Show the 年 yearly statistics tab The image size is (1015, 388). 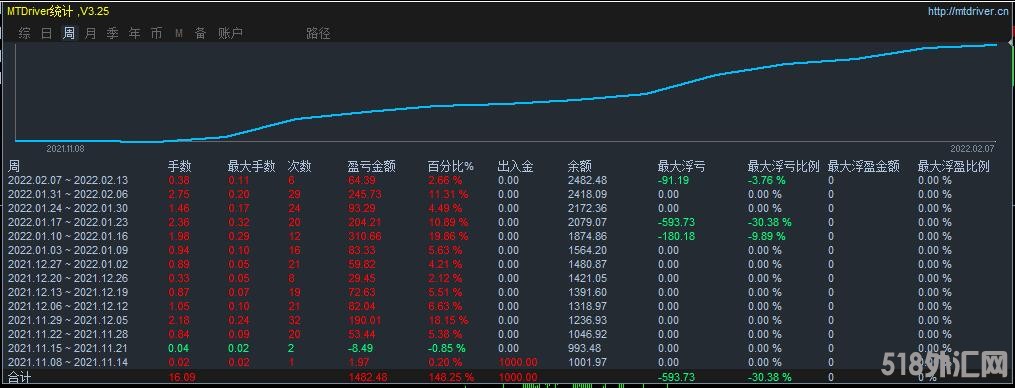click(x=135, y=33)
